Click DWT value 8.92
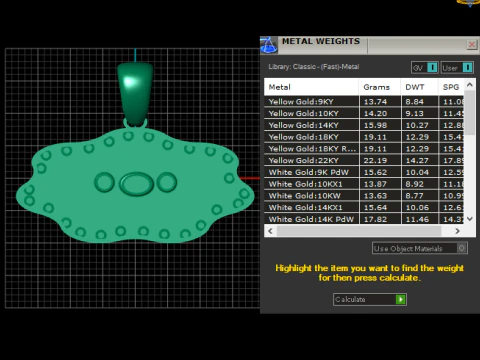This screenshot has width=480, height=360. [x=415, y=184]
